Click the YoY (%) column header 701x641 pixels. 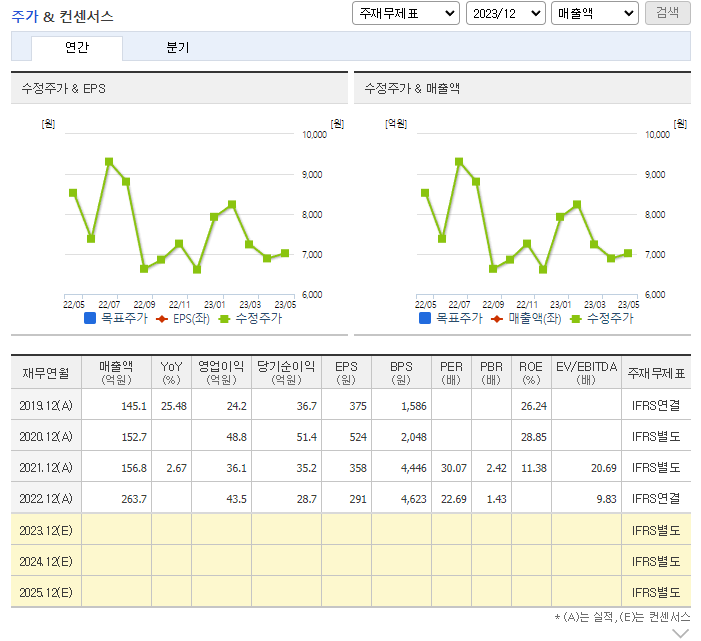171,372
